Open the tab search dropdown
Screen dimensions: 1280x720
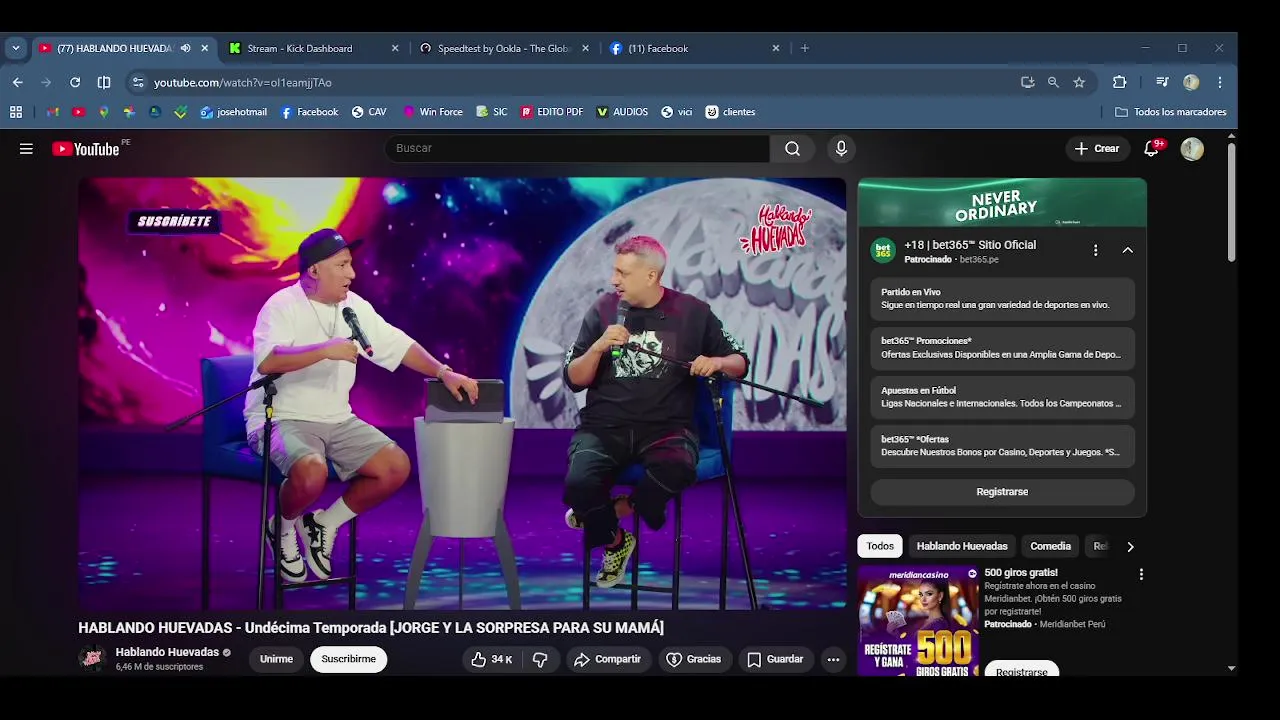(15, 48)
